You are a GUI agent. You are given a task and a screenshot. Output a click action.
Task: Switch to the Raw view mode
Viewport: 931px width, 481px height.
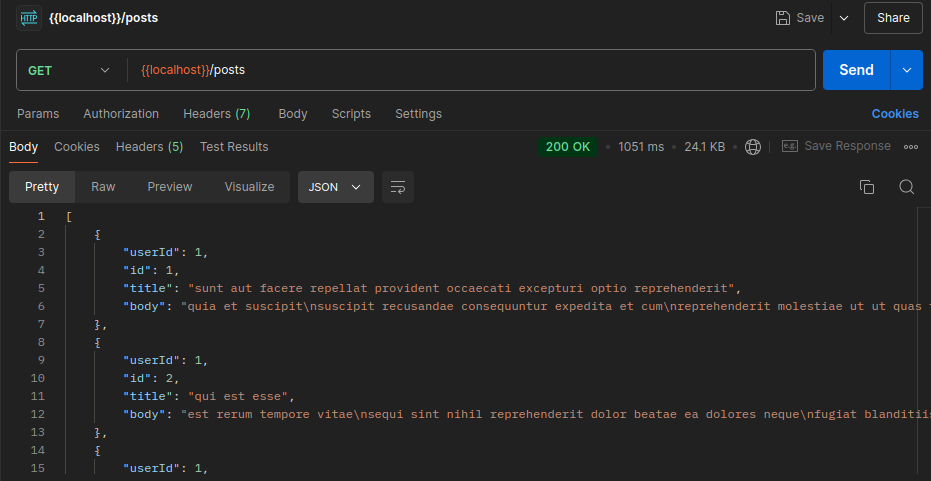(103, 187)
